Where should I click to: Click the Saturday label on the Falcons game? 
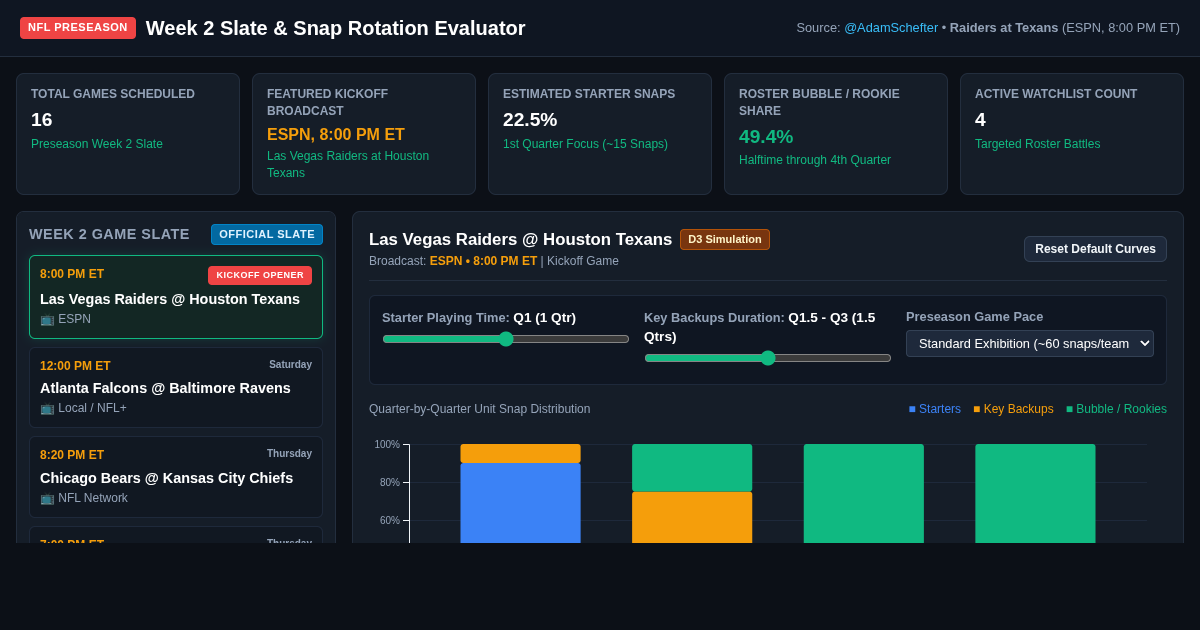tap(290, 365)
